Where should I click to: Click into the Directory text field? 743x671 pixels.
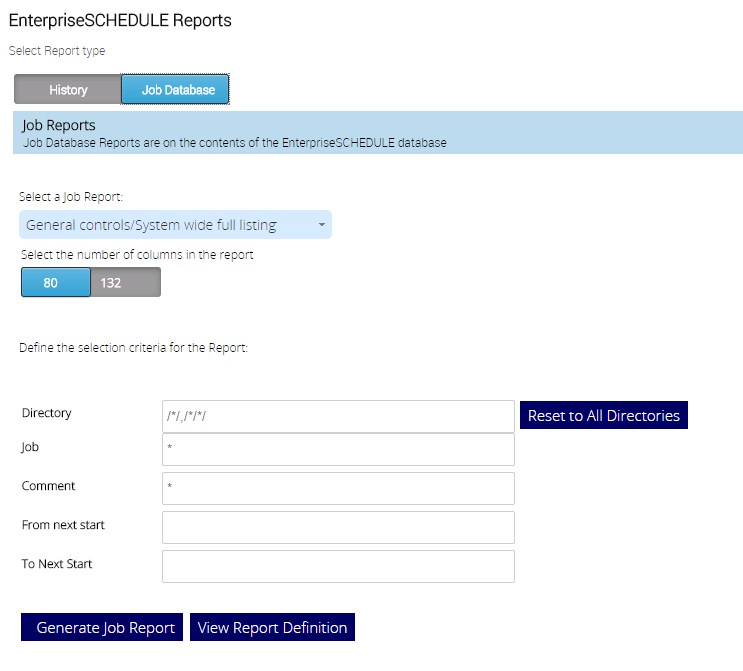pos(338,416)
